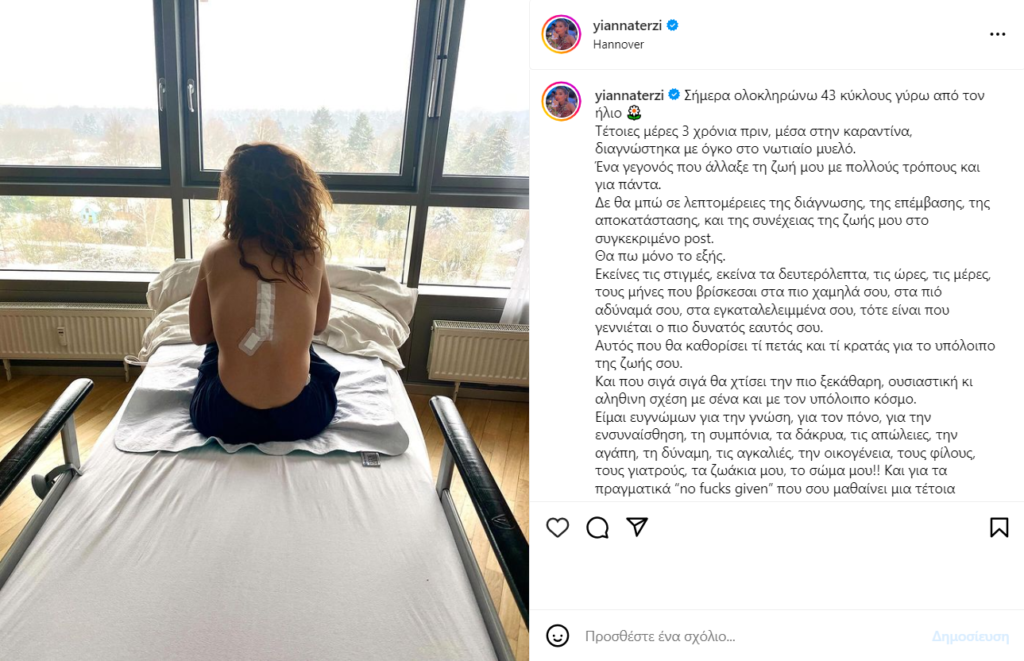
Task: Click the header profile avatar story ring
Action: 561,34
